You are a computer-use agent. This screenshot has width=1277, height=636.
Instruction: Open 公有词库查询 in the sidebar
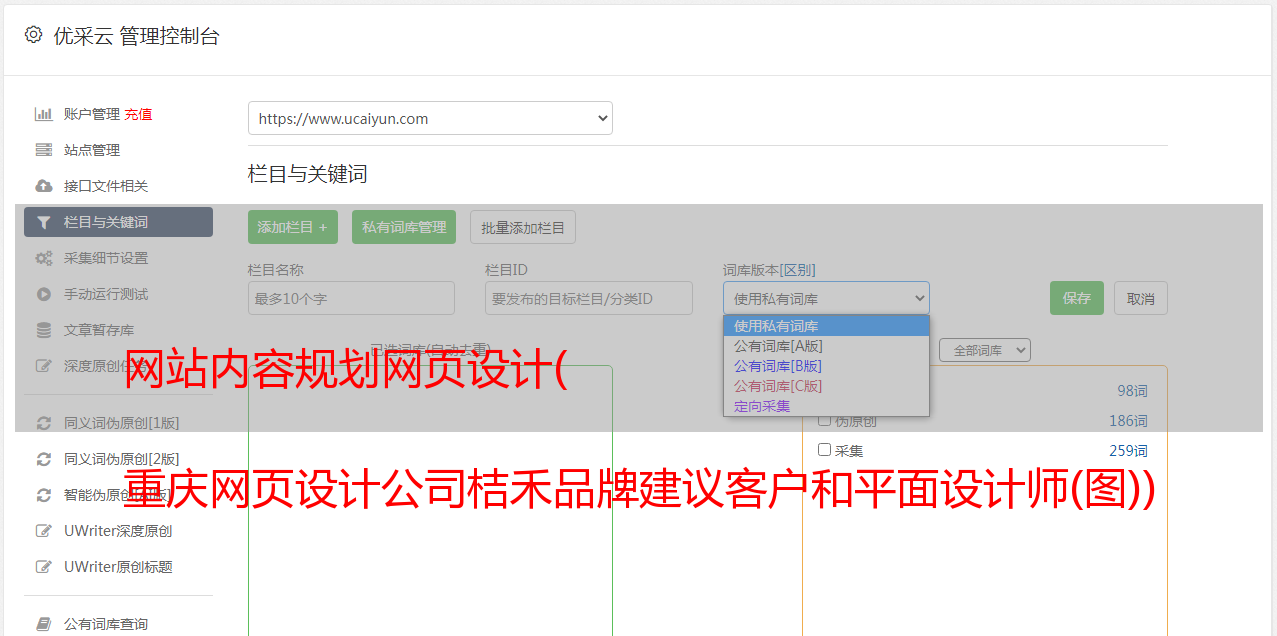(106, 624)
